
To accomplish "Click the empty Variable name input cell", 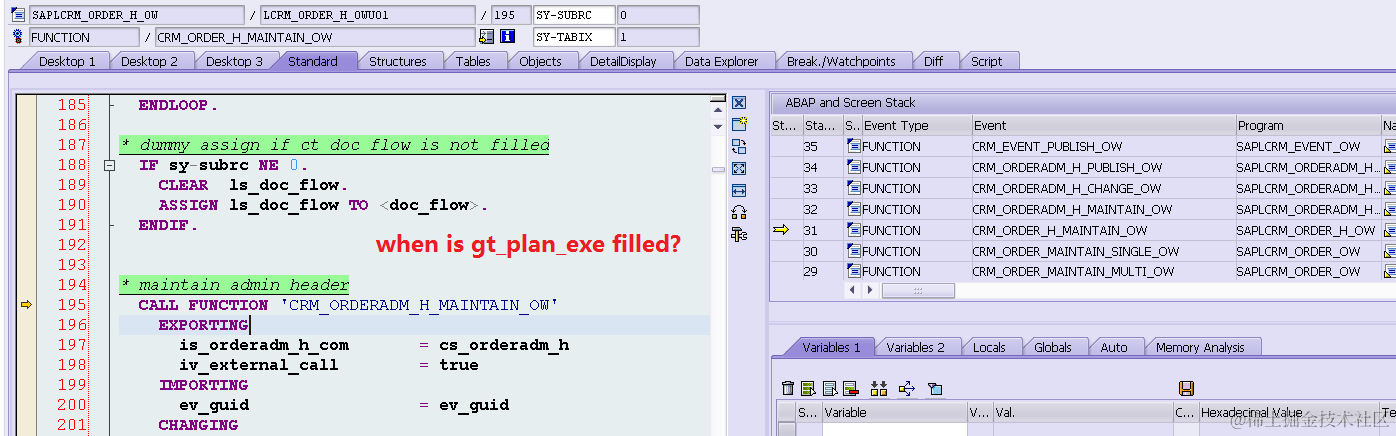I will 894,429.
